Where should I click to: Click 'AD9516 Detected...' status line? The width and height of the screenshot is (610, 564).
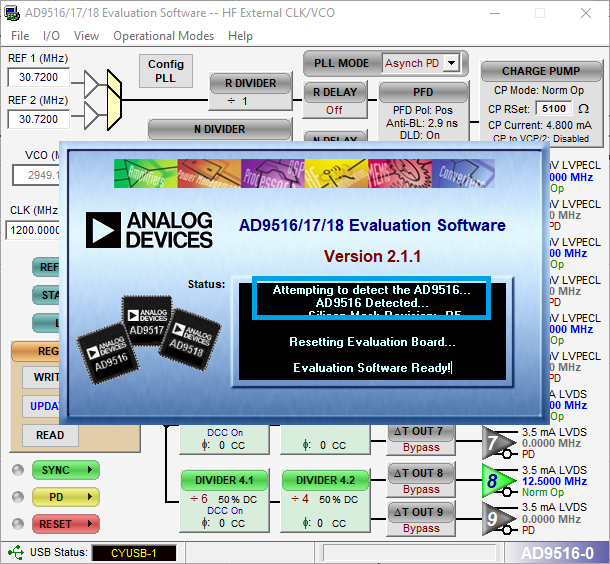tap(372, 303)
